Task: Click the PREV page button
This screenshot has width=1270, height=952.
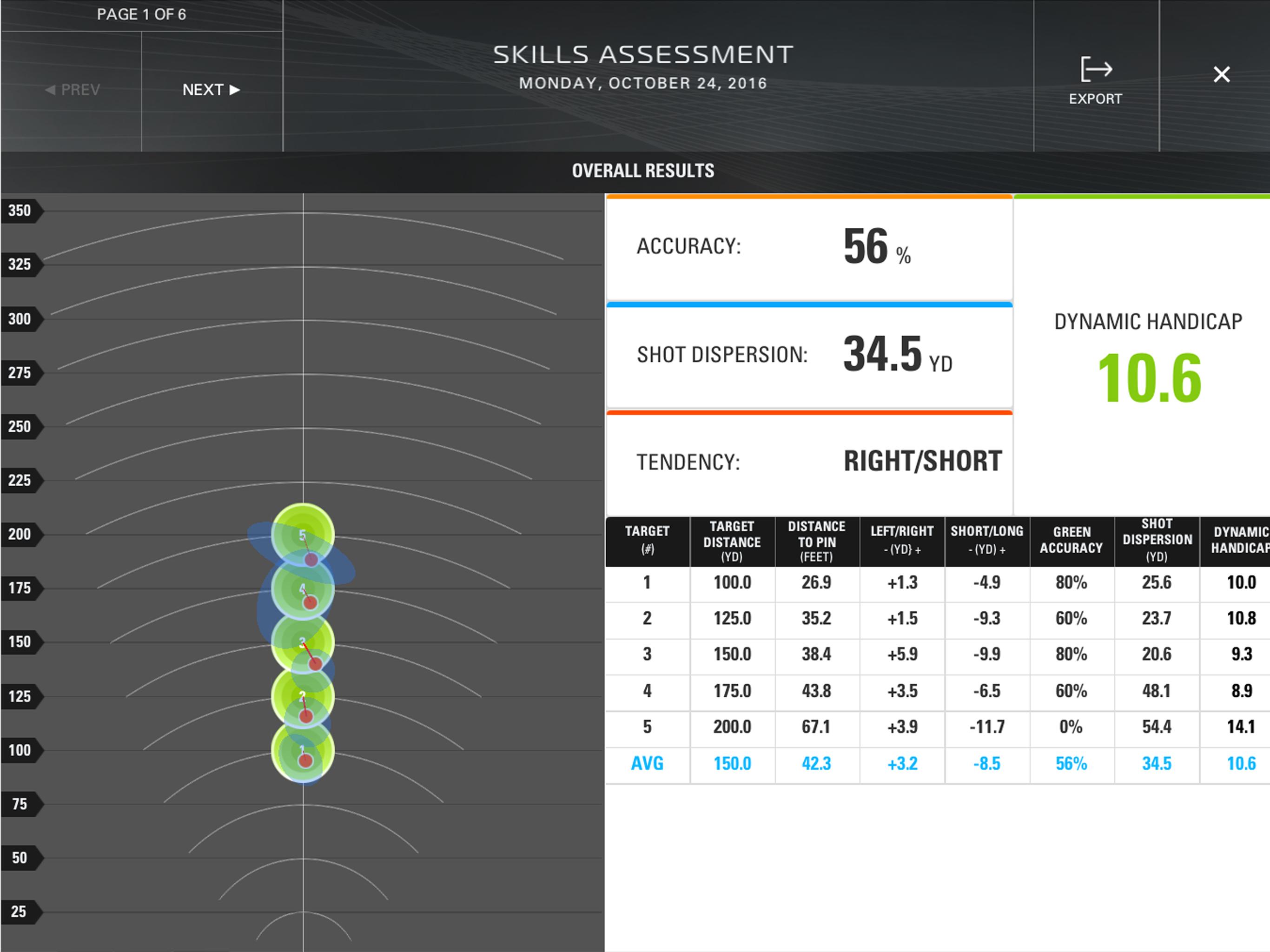Action: [x=73, y=90]
